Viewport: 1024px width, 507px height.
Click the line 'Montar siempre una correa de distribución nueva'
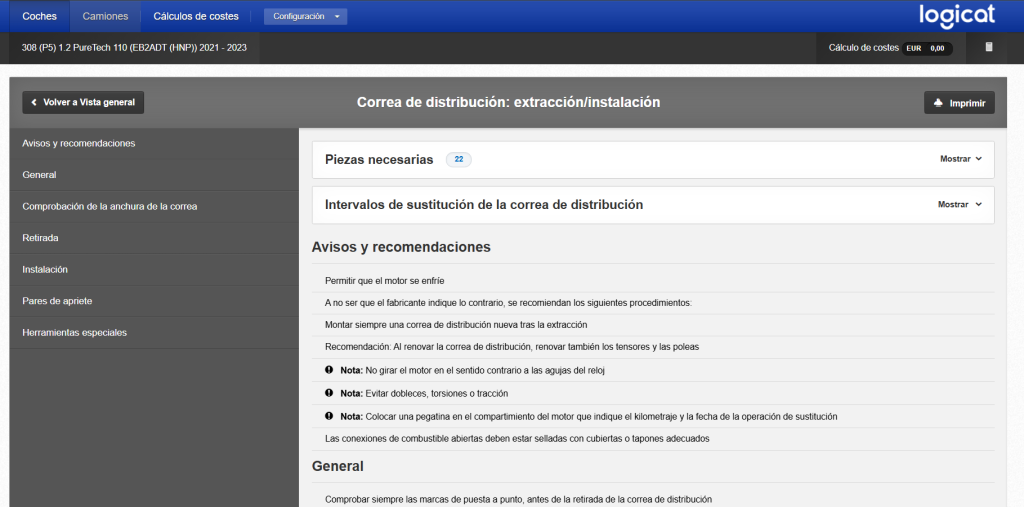pos(456,325)
